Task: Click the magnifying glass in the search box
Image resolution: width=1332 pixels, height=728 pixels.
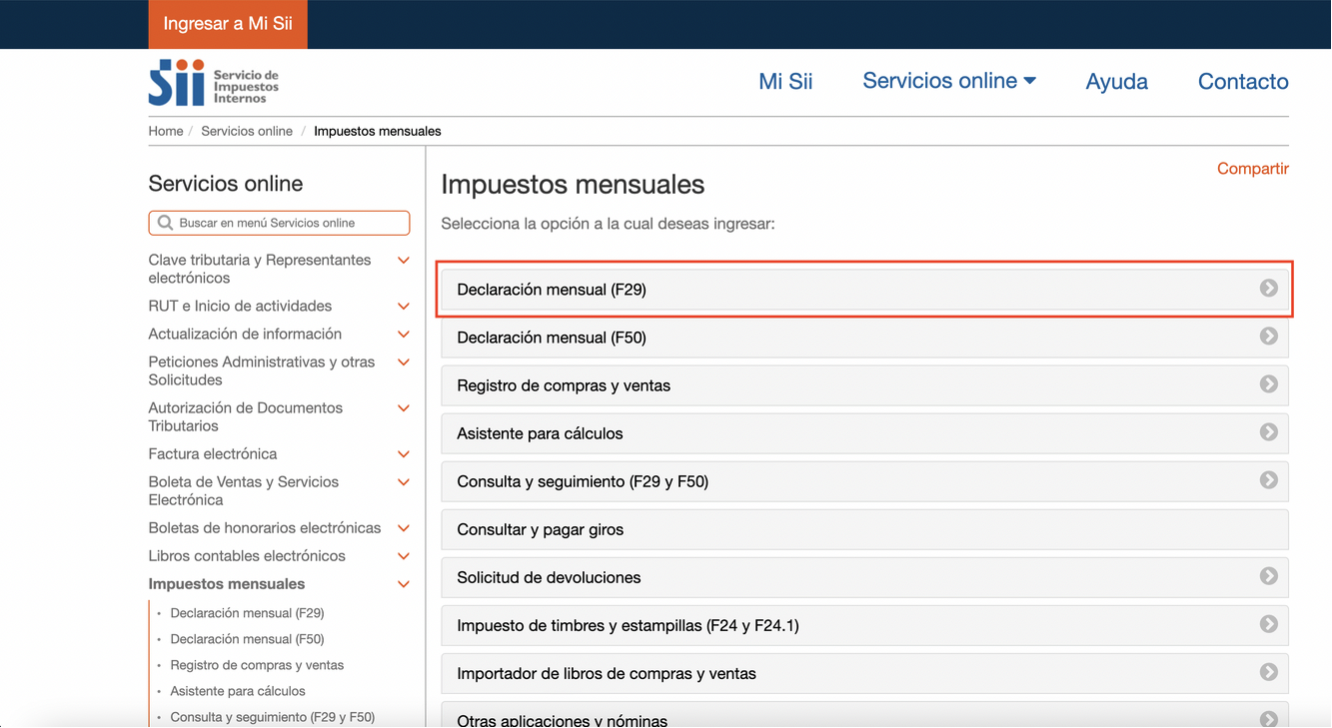Action: [x=165, y=222]
